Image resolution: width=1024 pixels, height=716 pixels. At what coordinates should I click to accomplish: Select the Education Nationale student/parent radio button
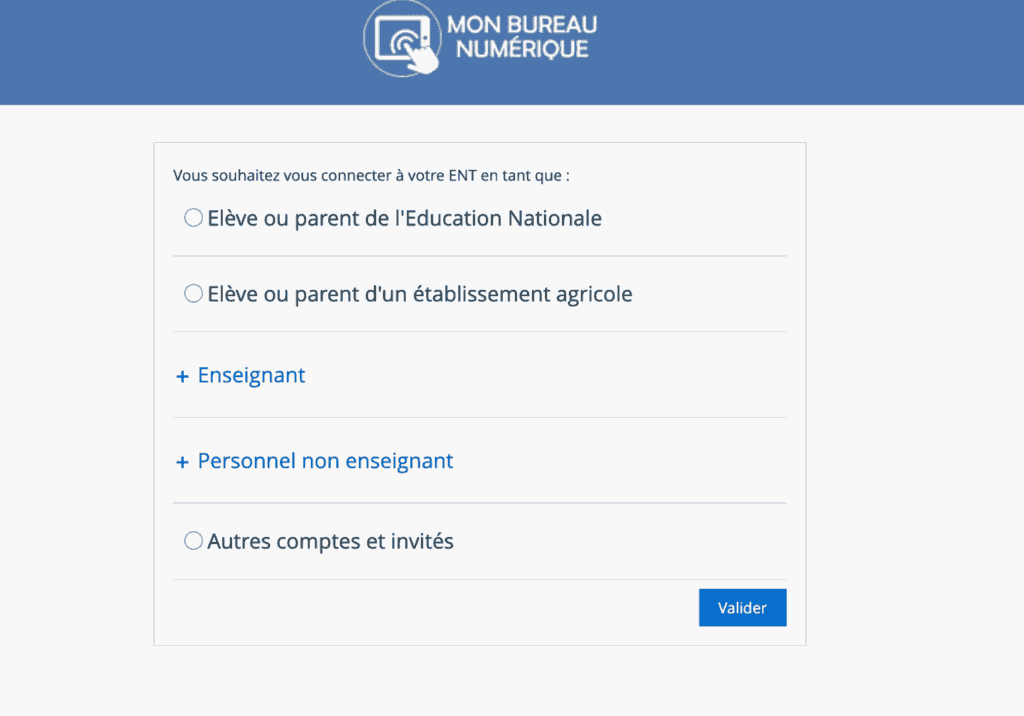194,218
